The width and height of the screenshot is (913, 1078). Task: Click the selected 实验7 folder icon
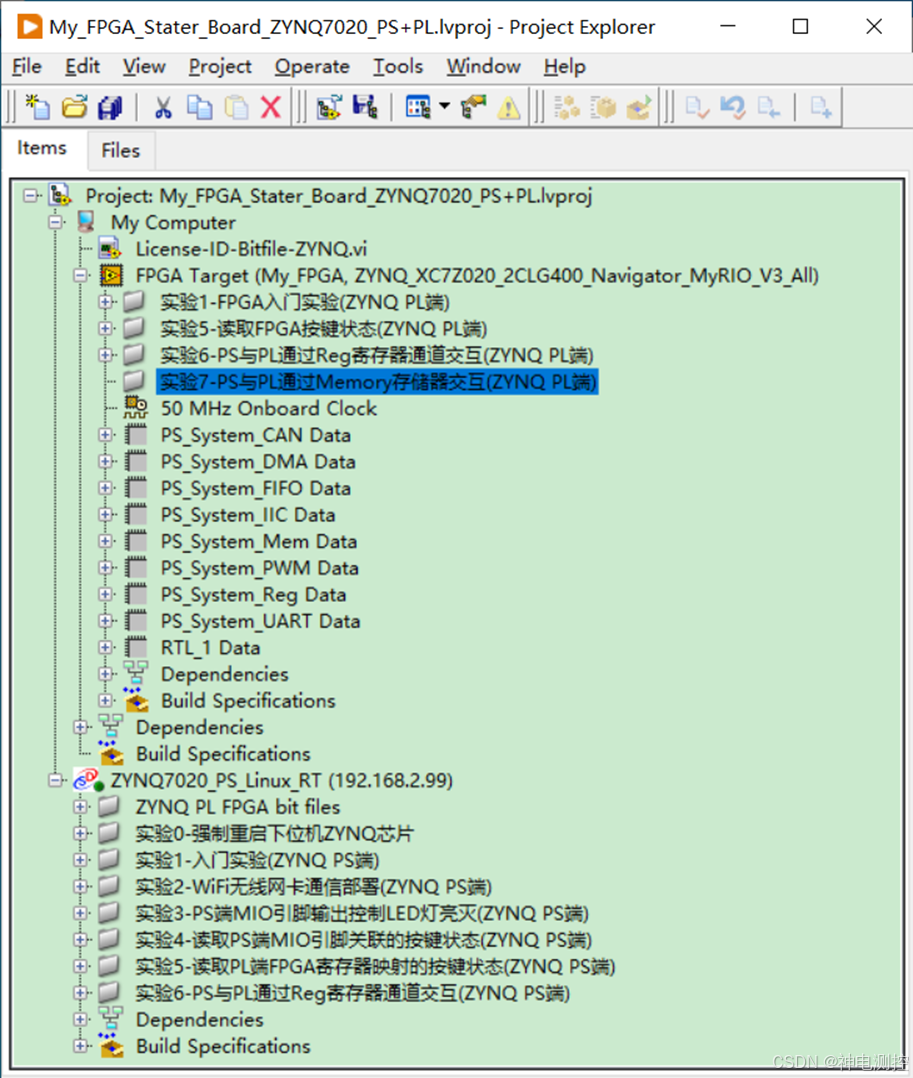click(x=134, y=380)
